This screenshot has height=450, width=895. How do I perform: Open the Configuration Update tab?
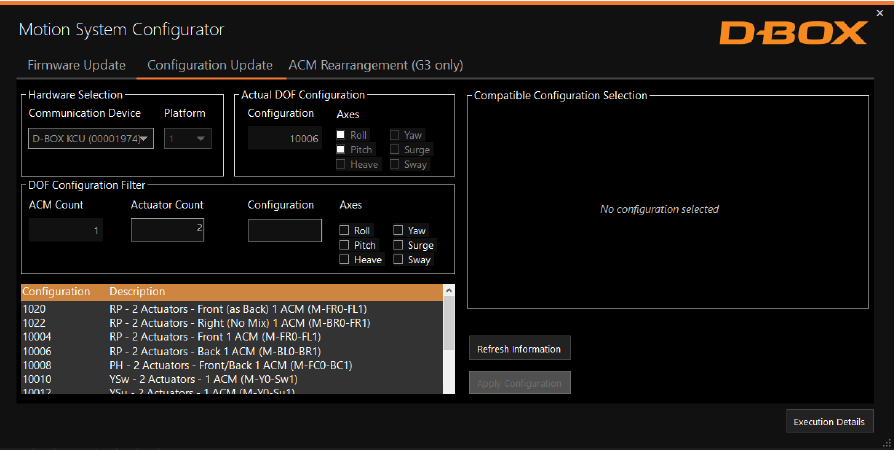point(209,65)
